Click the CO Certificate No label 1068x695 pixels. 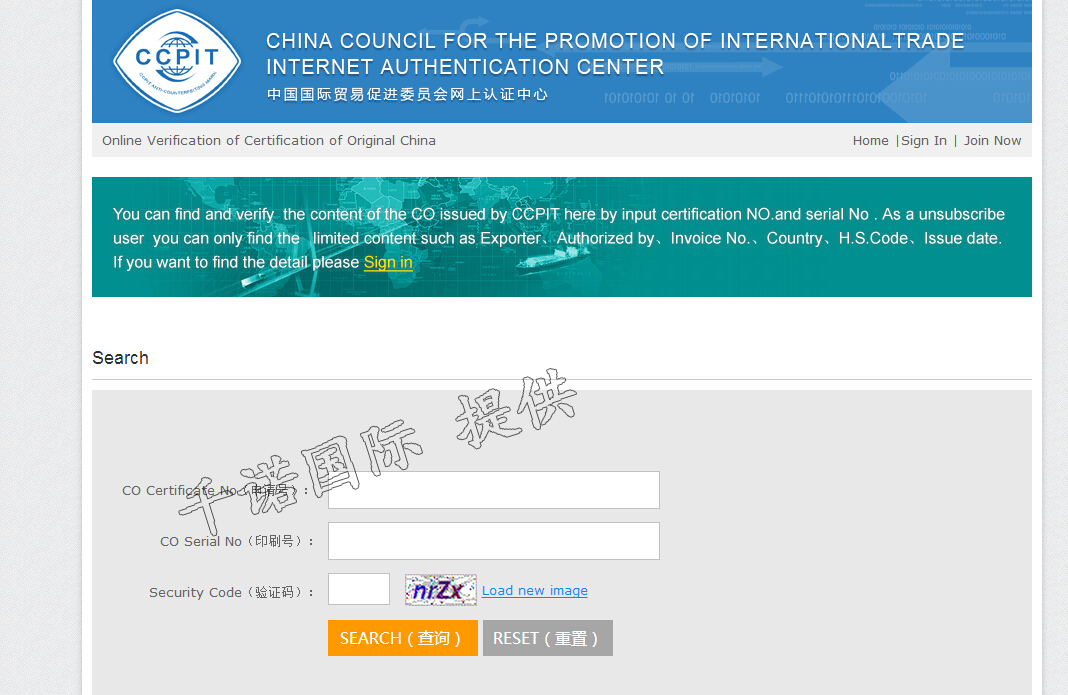(x=215, y=491)
